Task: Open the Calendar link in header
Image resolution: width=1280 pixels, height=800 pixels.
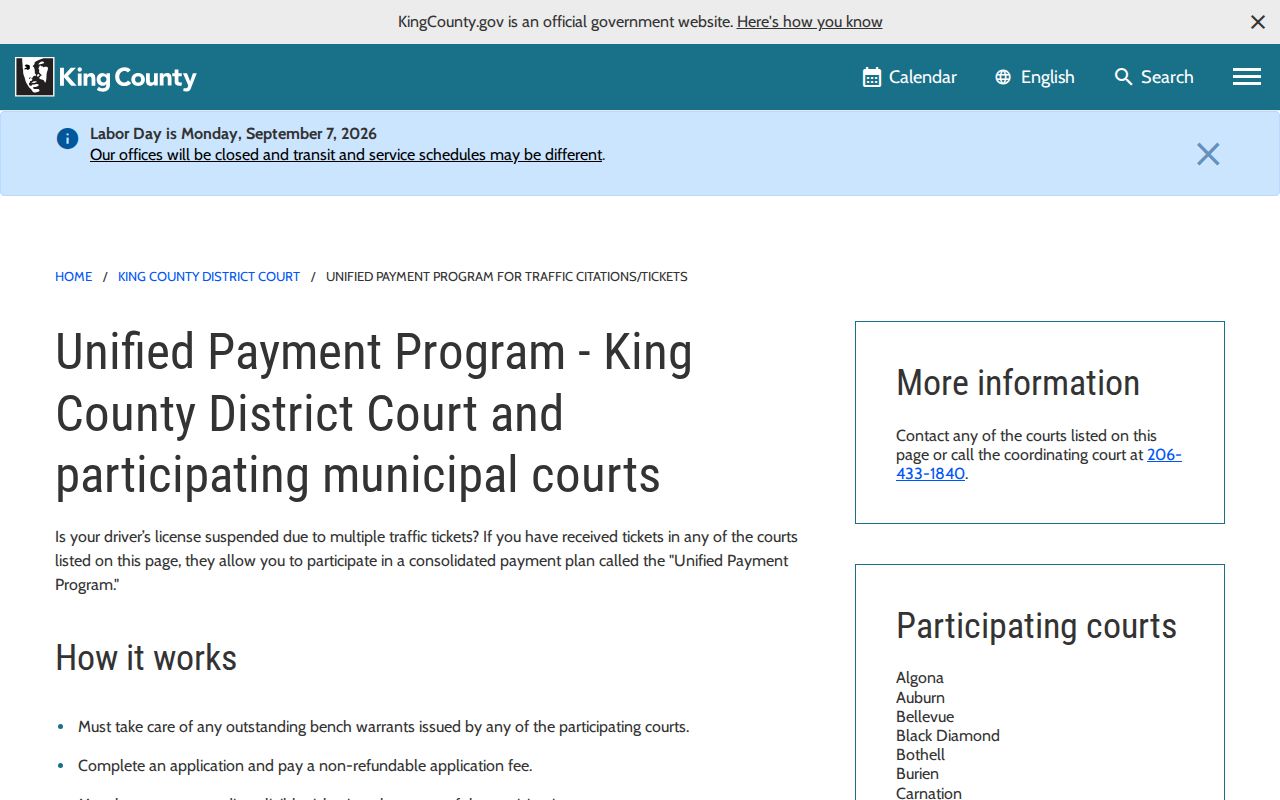Action: coord(910,77)
